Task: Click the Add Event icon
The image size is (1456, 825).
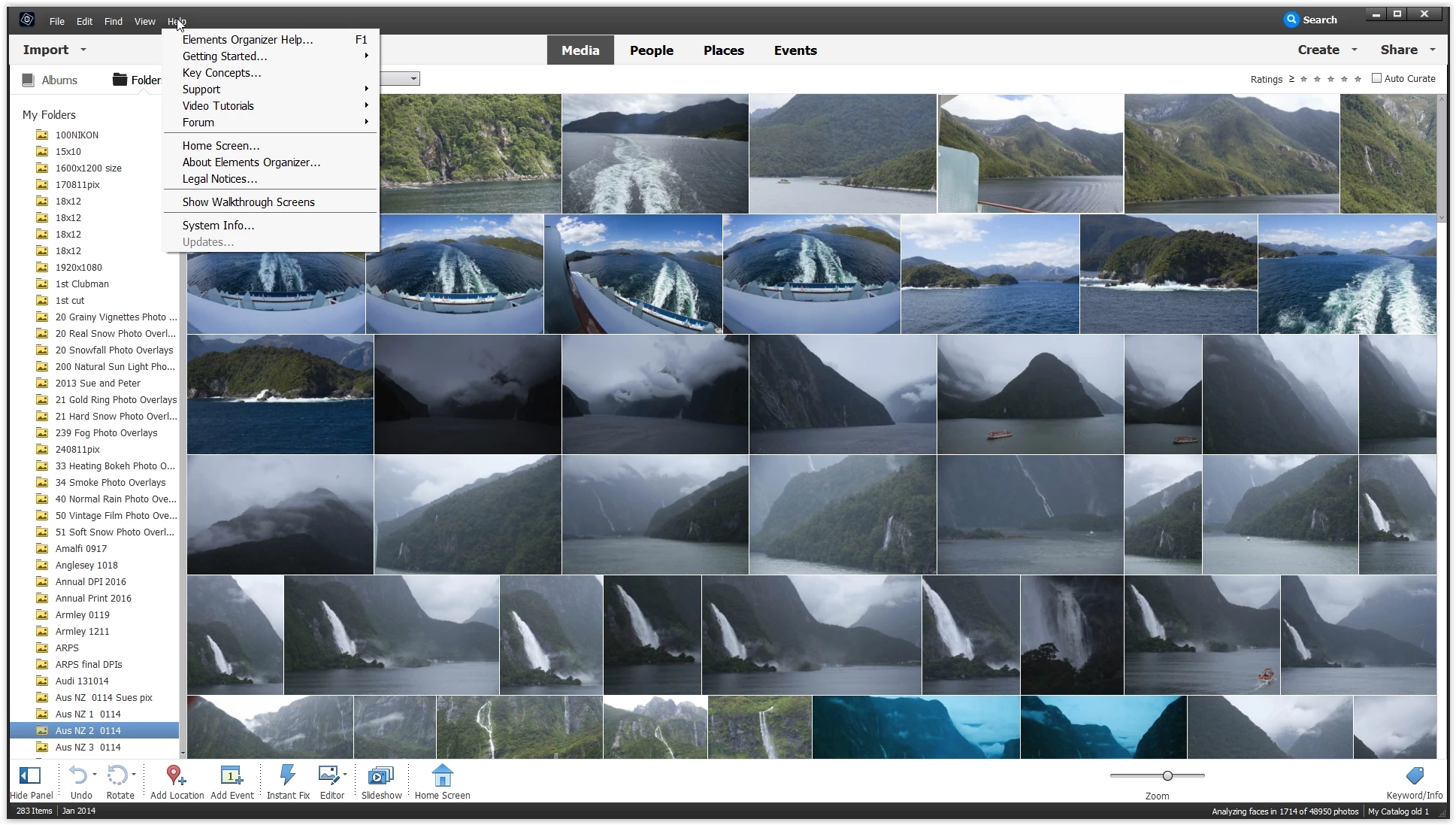Action: tap(231, 775)
